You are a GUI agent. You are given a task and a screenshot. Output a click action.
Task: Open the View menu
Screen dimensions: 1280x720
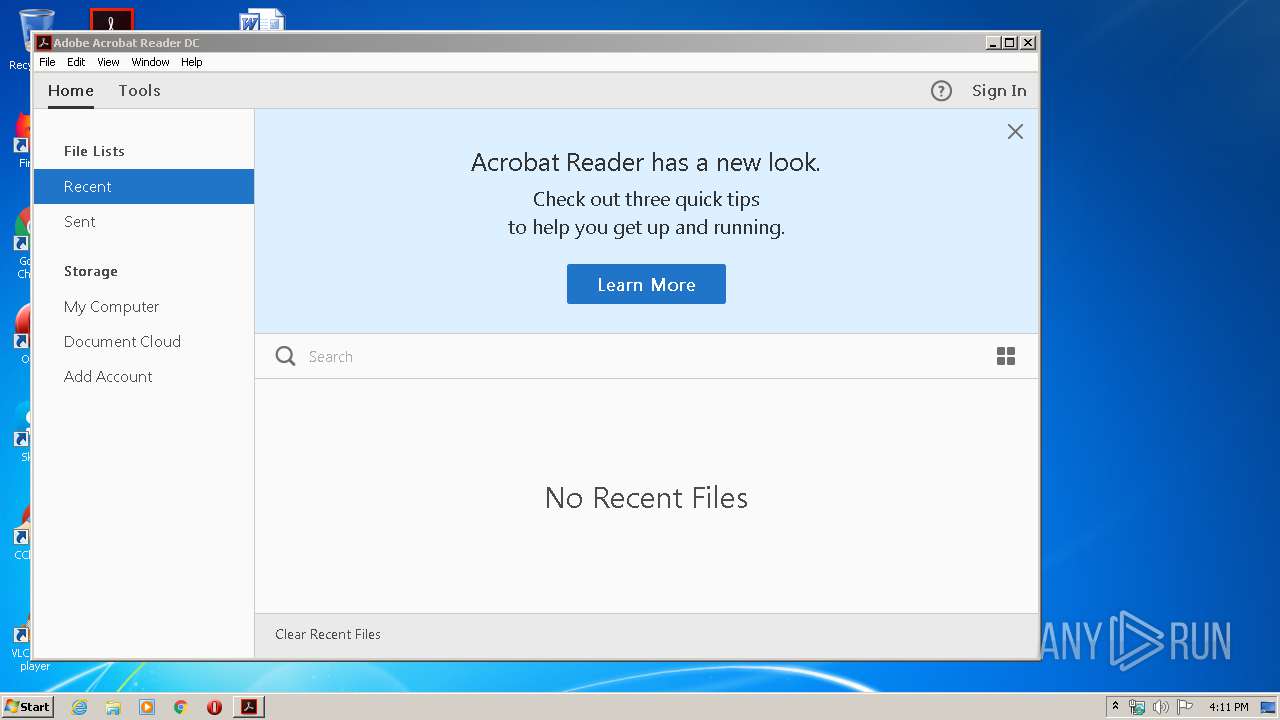(x=108, y=62)
